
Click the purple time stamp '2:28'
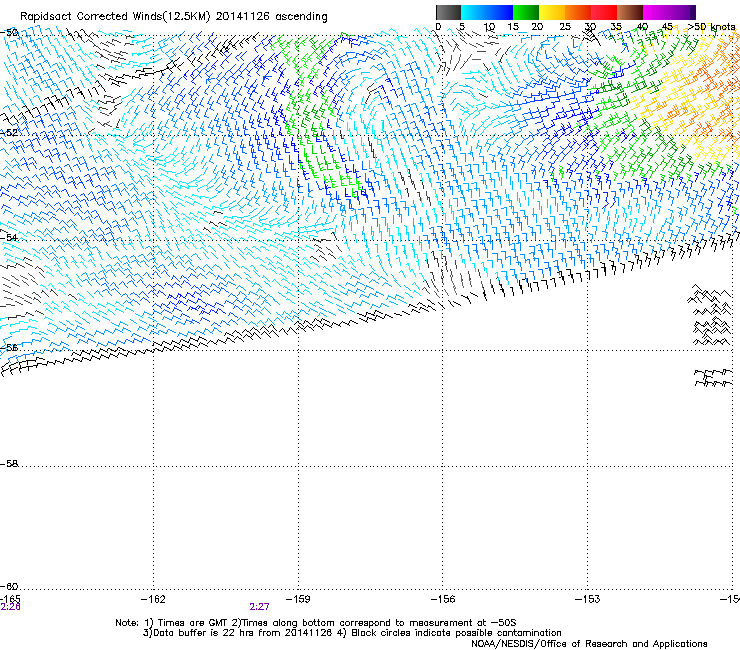pos(10,607)
